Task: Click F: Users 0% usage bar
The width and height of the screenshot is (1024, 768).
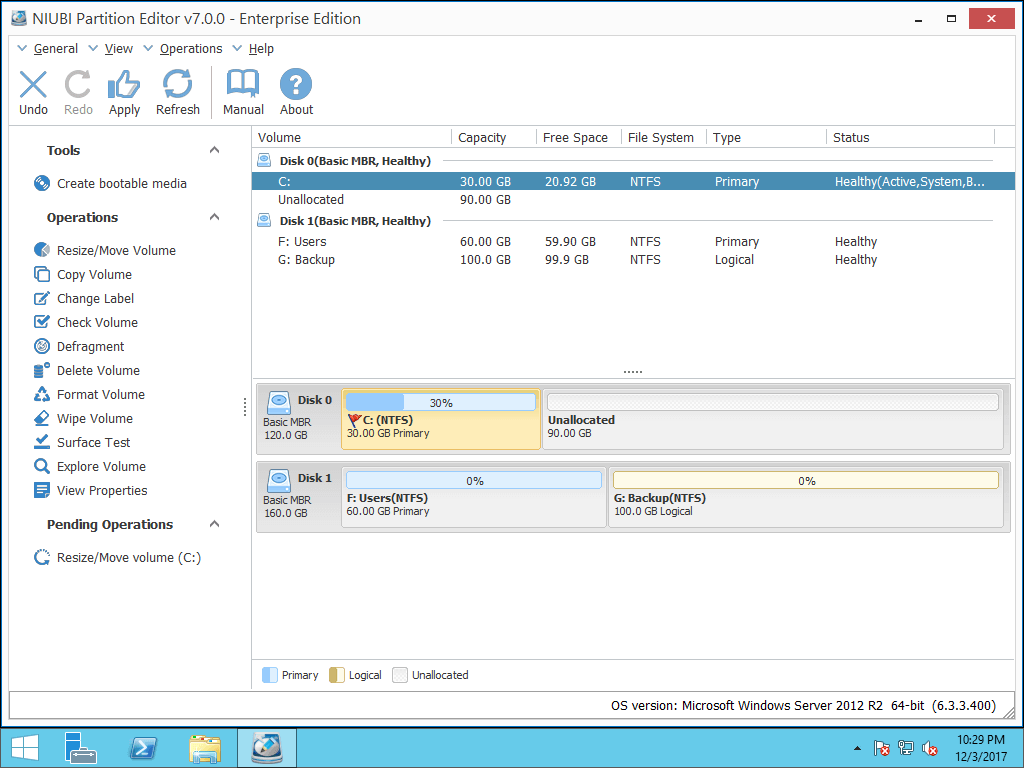Action: pos(474,480)
